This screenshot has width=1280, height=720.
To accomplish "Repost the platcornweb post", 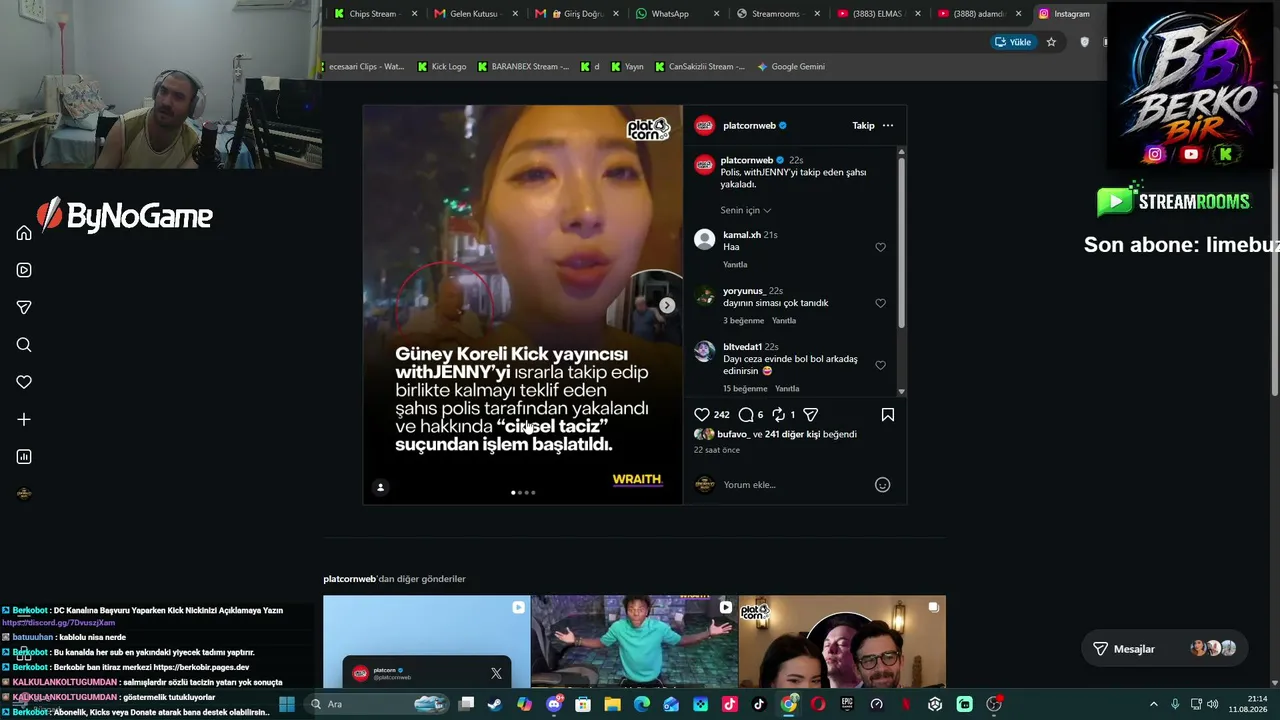I will (779, 414).
